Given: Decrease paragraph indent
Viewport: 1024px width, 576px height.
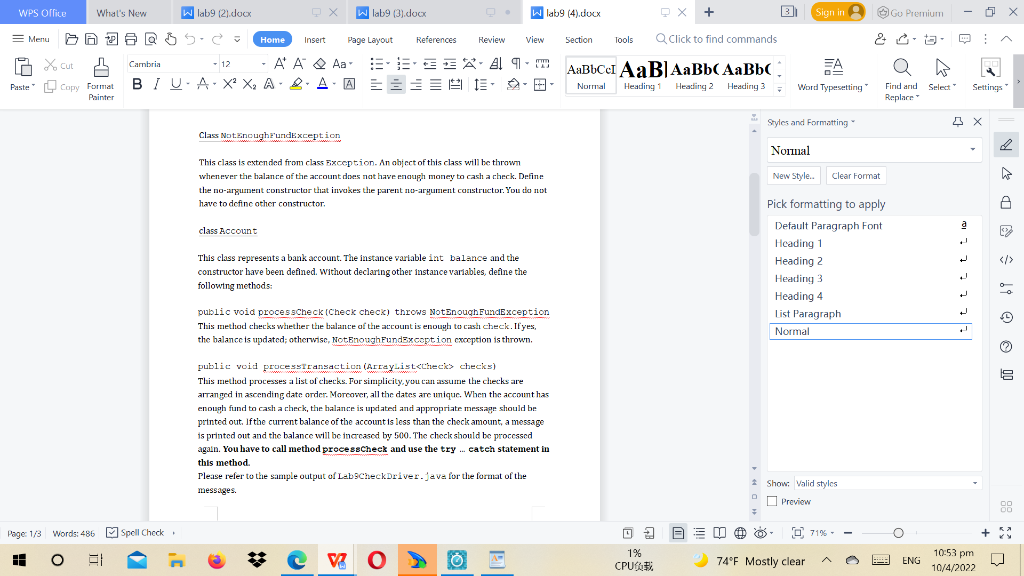Looking at the screenshot, I should [430, 63].
